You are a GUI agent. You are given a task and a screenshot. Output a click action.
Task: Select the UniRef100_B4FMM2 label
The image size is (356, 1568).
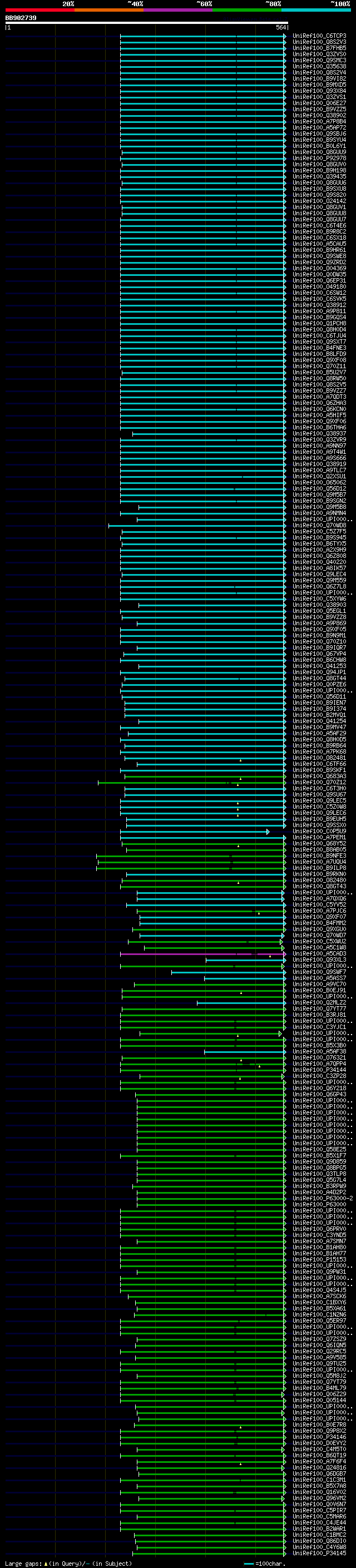pos(319,923)
